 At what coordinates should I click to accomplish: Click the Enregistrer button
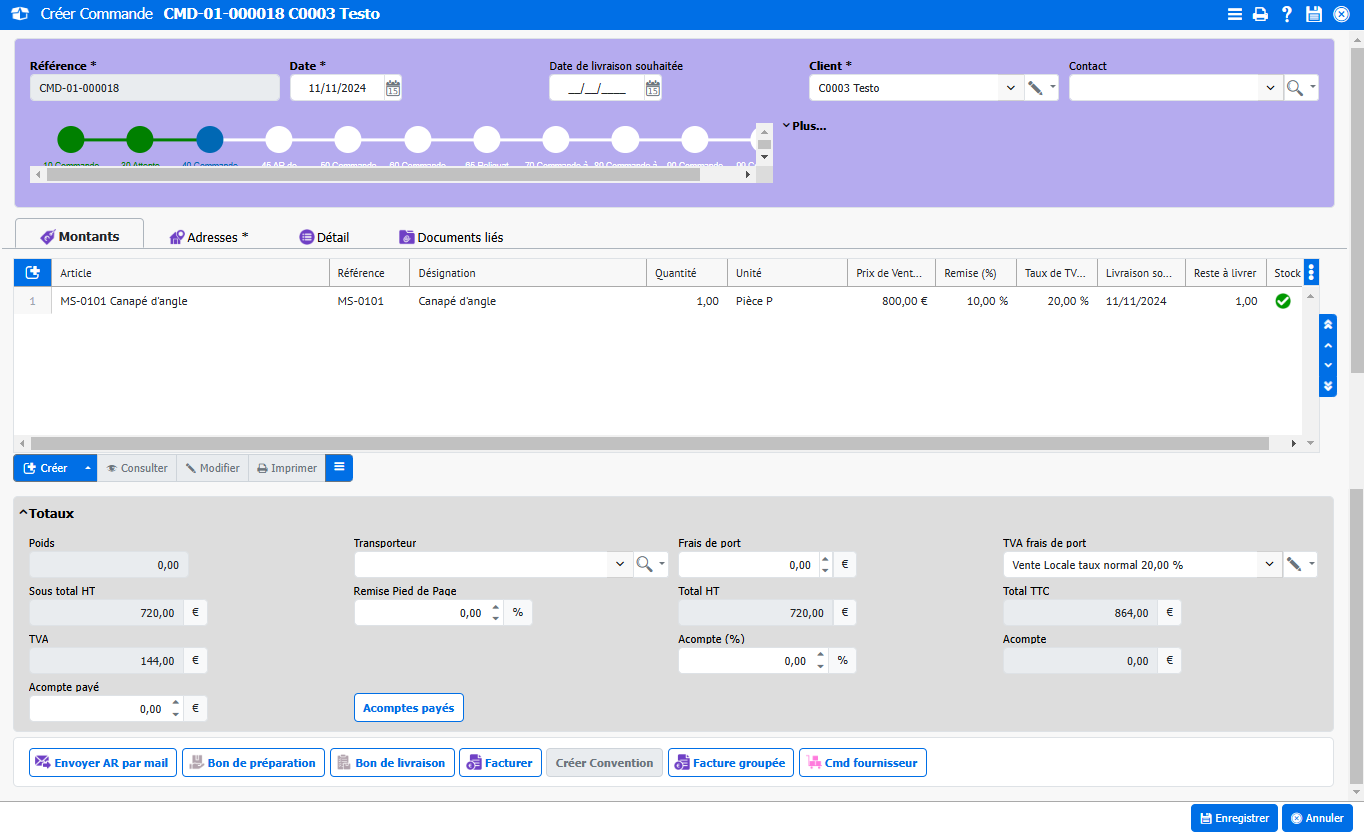(1234, 818)
